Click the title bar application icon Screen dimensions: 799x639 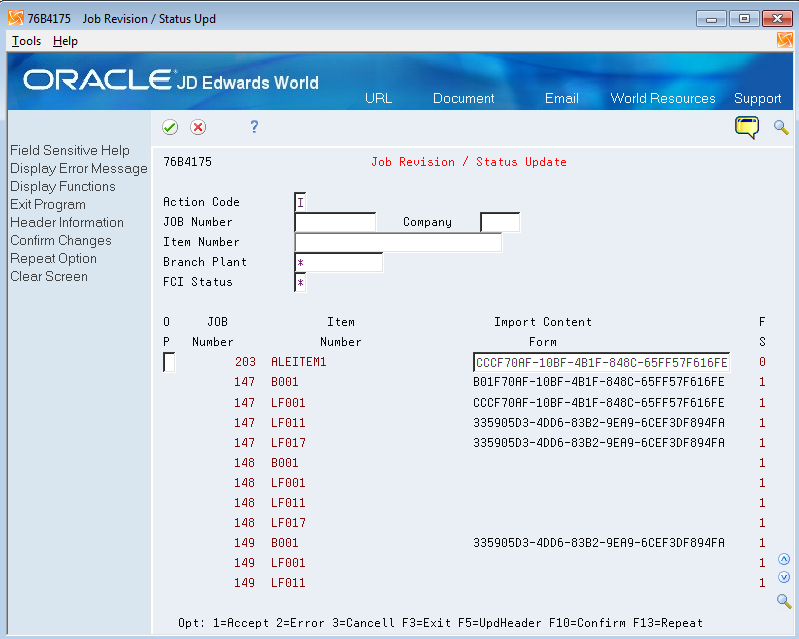tap(16, 18)
